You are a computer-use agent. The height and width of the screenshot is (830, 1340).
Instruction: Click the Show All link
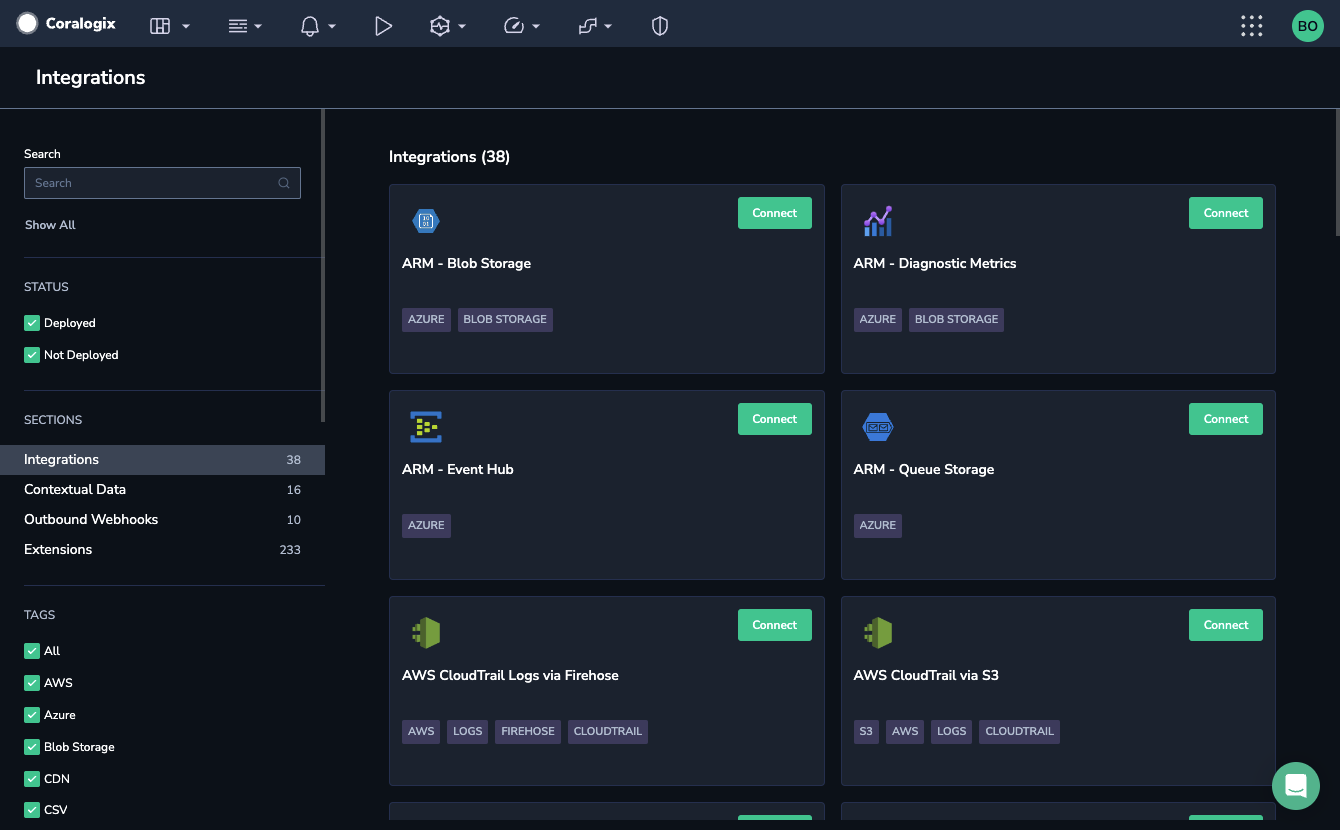pyautogui.click(x=50, y=225)
